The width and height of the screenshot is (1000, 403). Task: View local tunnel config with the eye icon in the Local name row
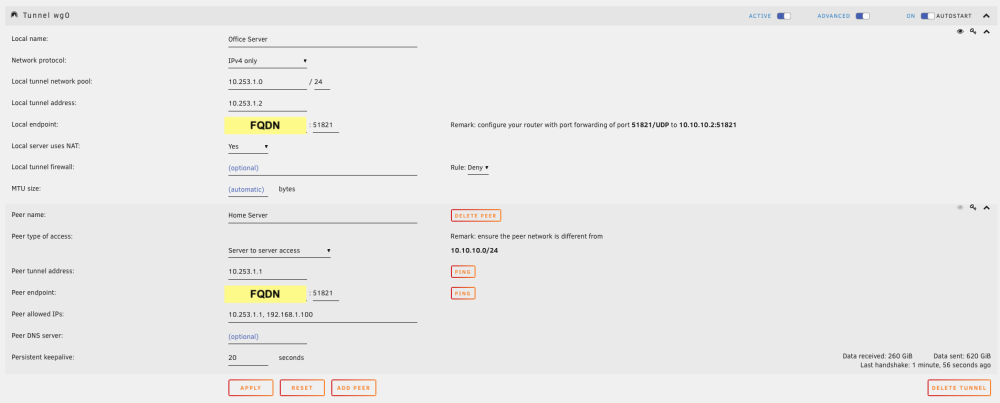tap(960, 31)
